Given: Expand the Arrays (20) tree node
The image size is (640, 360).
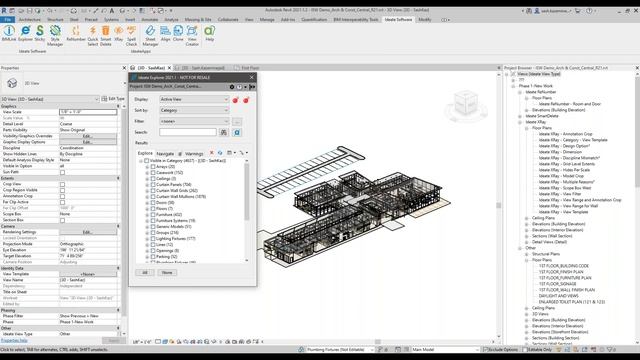Looking at the screenshot, I should 147,167.
